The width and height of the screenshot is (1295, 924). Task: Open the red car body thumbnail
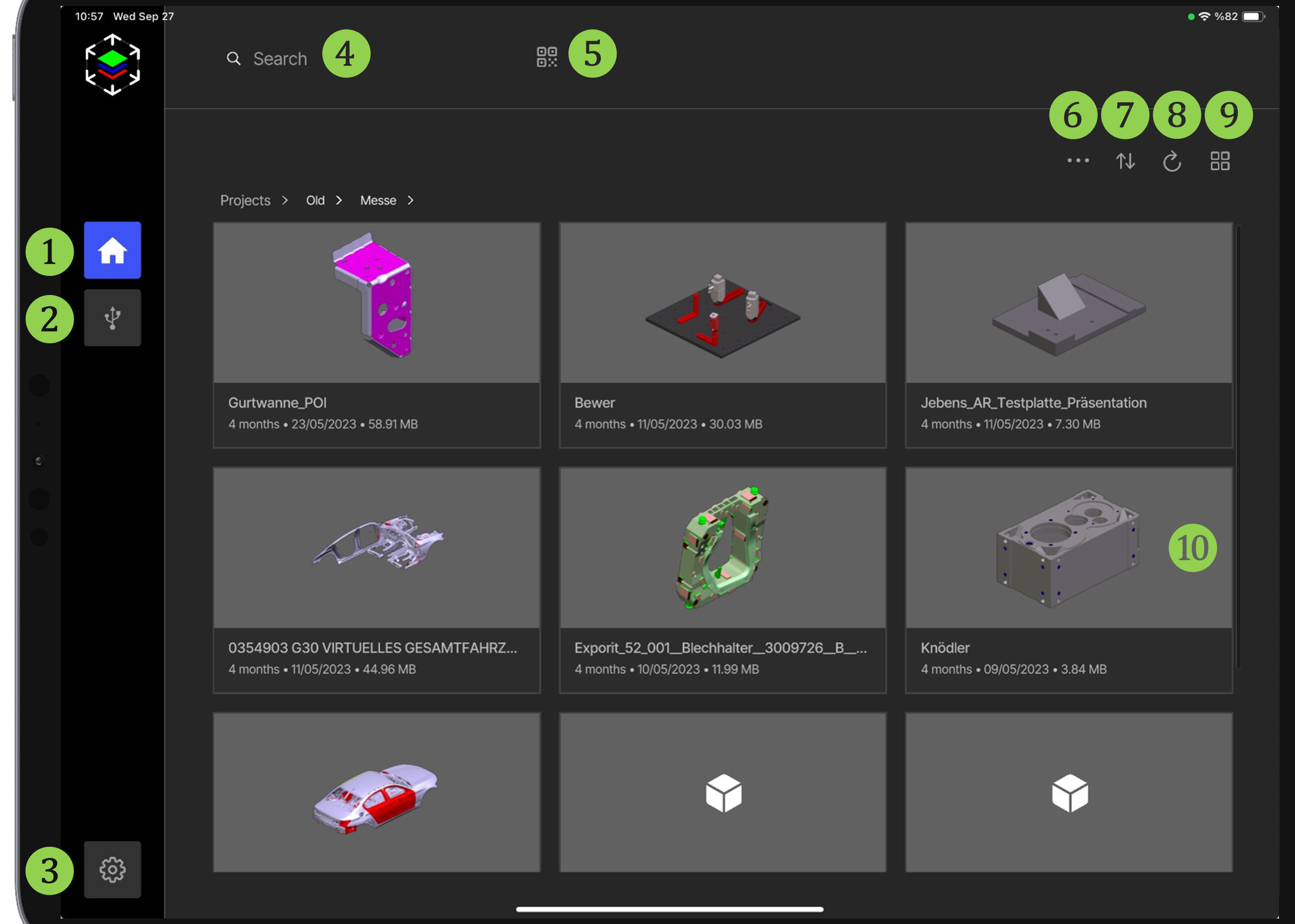pos(377,792)
